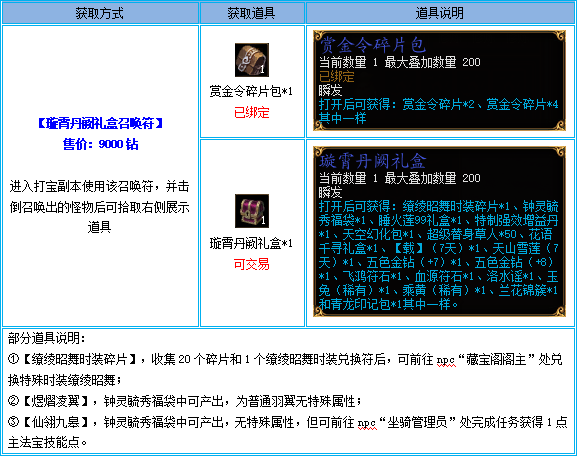Click the 进入打宝副本 instruction paragraph

[x=100, y=207]
